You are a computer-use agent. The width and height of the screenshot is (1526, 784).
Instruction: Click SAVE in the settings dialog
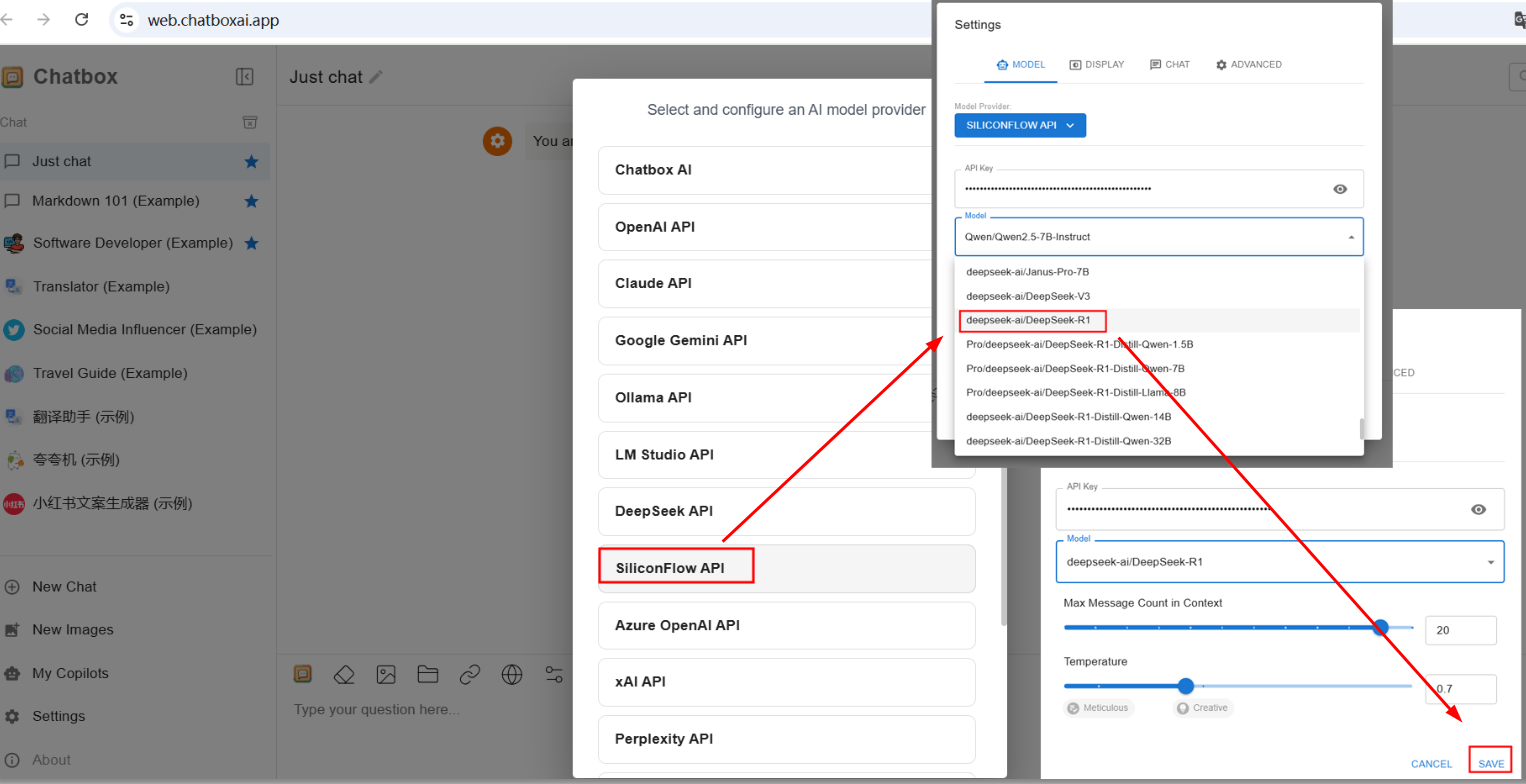[x=1491, y=763]
